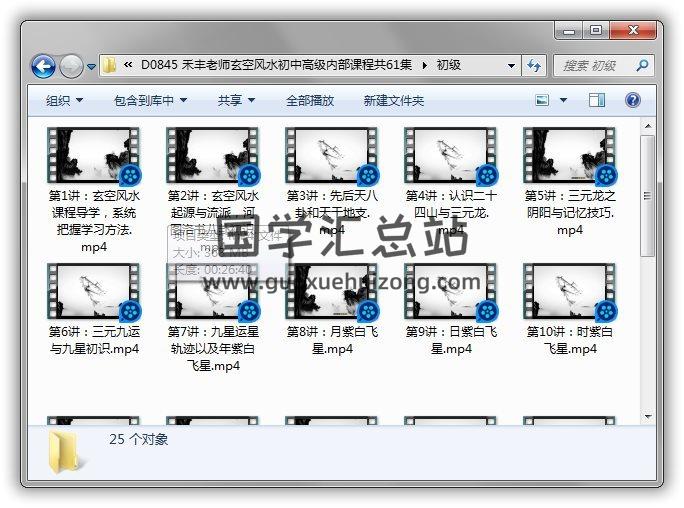Click the 初级 breadcrumb in address bar
Screen dimensions: 684x508
pyautogui.click(x=448, y=66)
